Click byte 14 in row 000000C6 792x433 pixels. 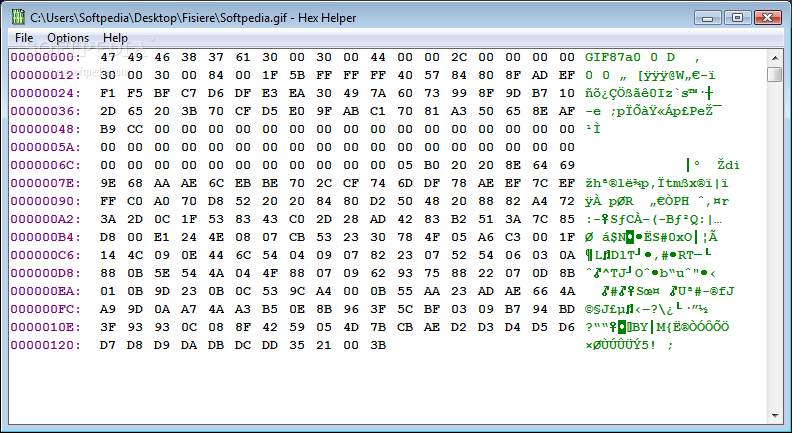[108, 255]
